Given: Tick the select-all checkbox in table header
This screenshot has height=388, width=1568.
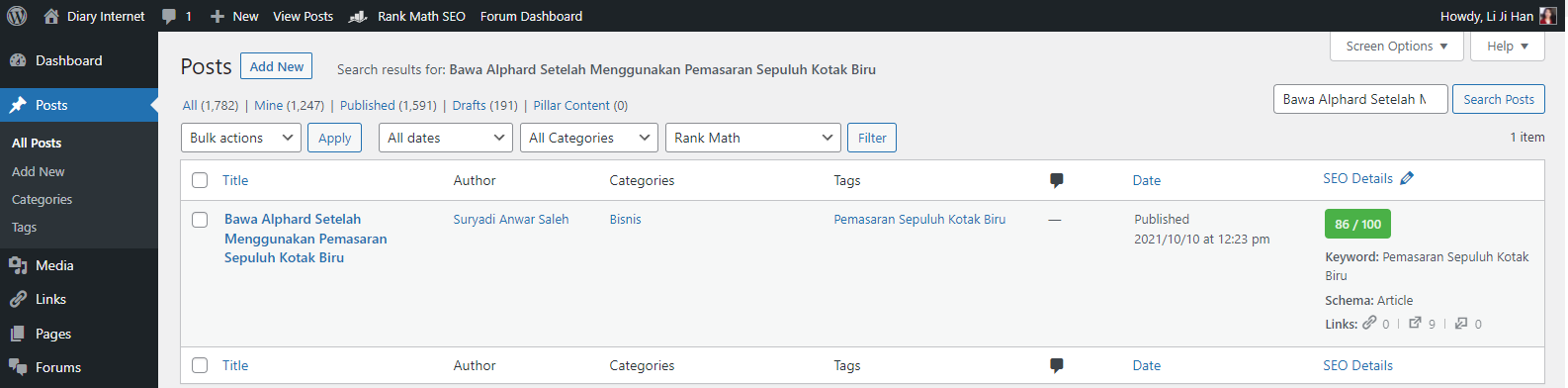Looking at the screenshot, I should (x=200, y=180).
